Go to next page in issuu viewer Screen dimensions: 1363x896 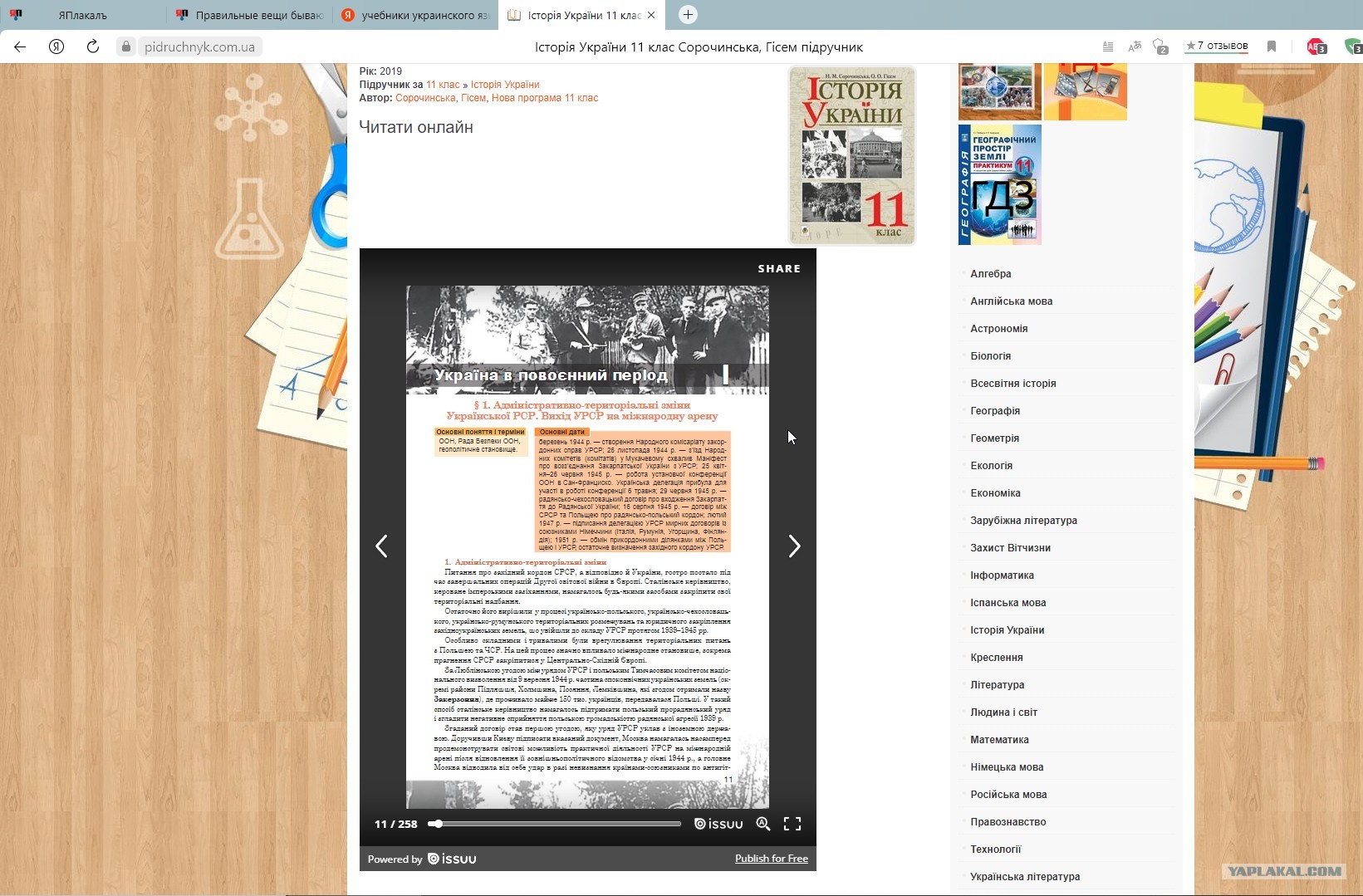pyautogui.click(x=794, y=546)
